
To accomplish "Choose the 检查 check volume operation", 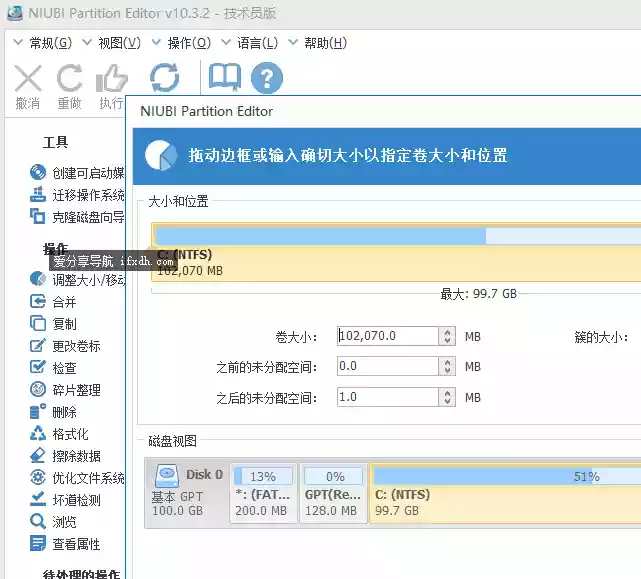I will coord(53,368).
